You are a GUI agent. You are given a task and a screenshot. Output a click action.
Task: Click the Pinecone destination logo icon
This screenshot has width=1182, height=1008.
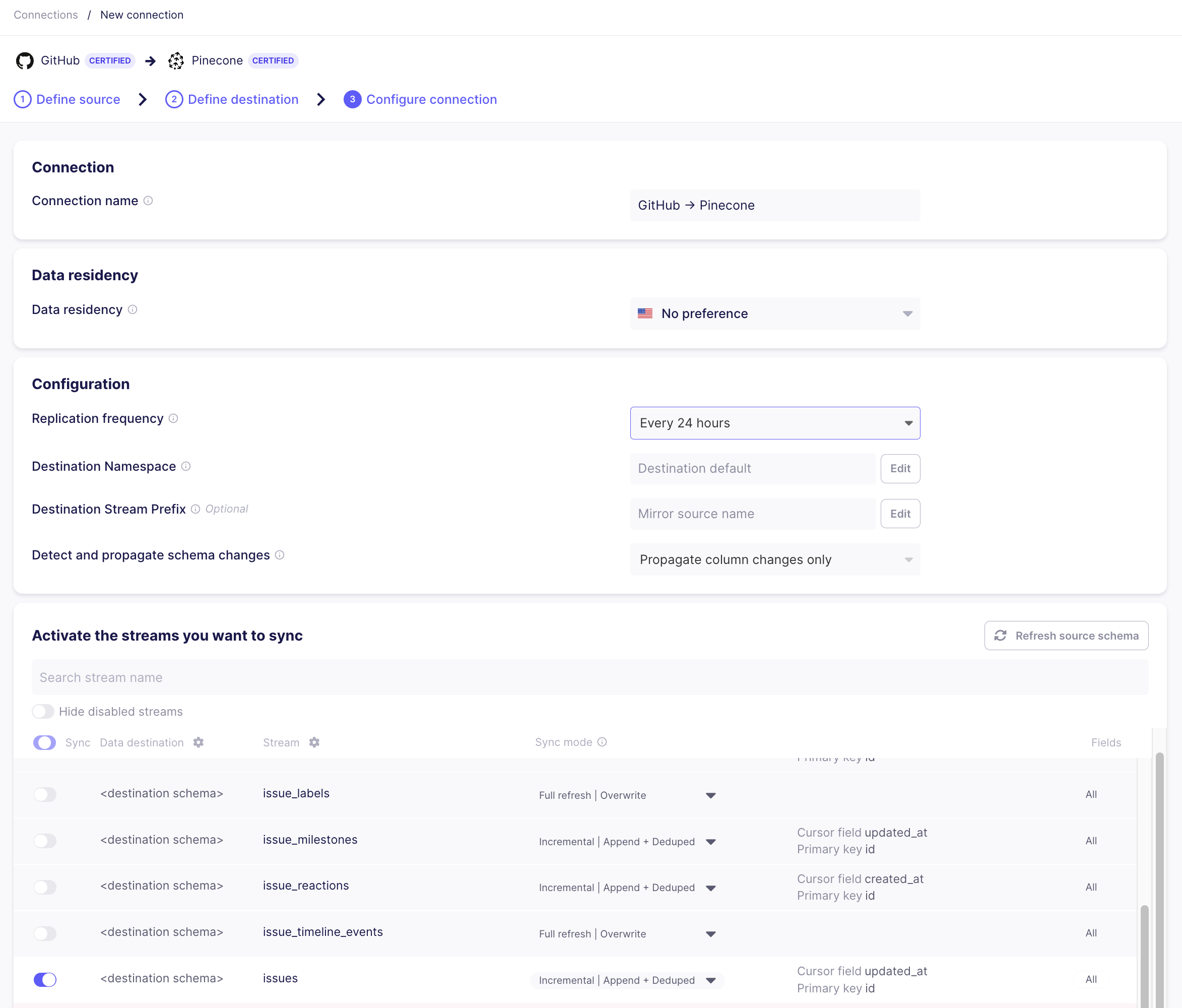pos(176,60)
